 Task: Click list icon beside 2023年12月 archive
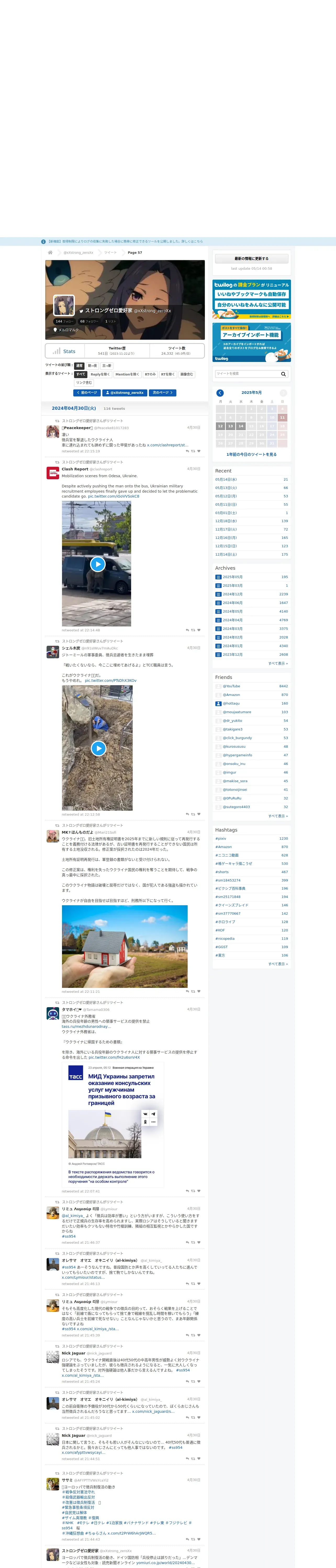pos(218,654)
